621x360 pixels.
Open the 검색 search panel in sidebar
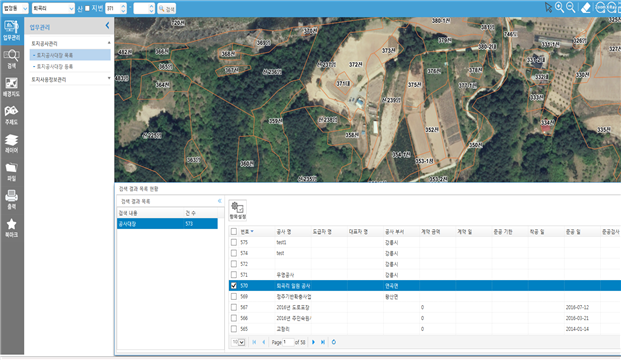11,59
